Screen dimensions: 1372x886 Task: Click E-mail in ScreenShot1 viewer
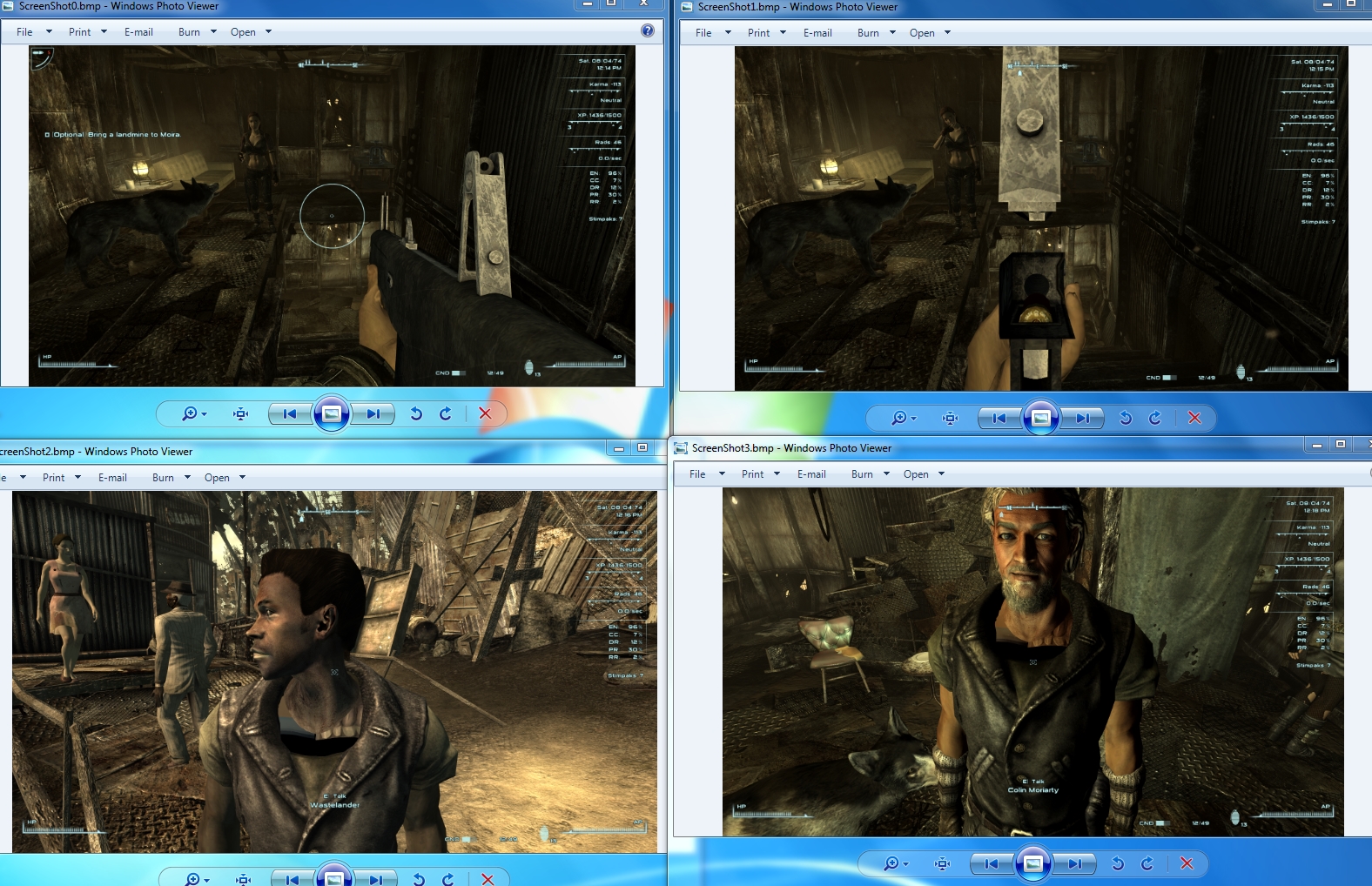817,33
